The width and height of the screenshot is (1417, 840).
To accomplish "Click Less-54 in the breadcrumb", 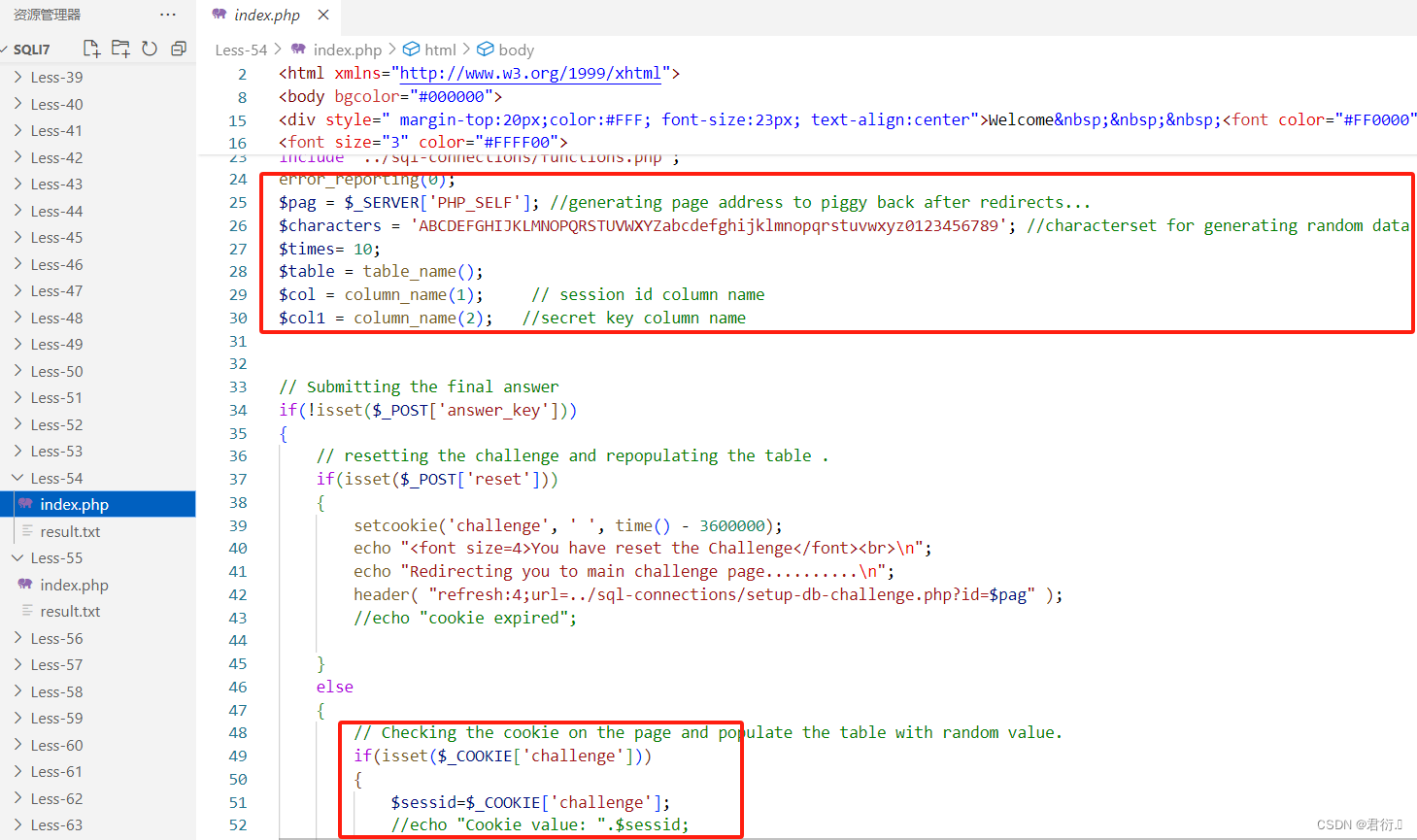I will [x=241, y=50].
